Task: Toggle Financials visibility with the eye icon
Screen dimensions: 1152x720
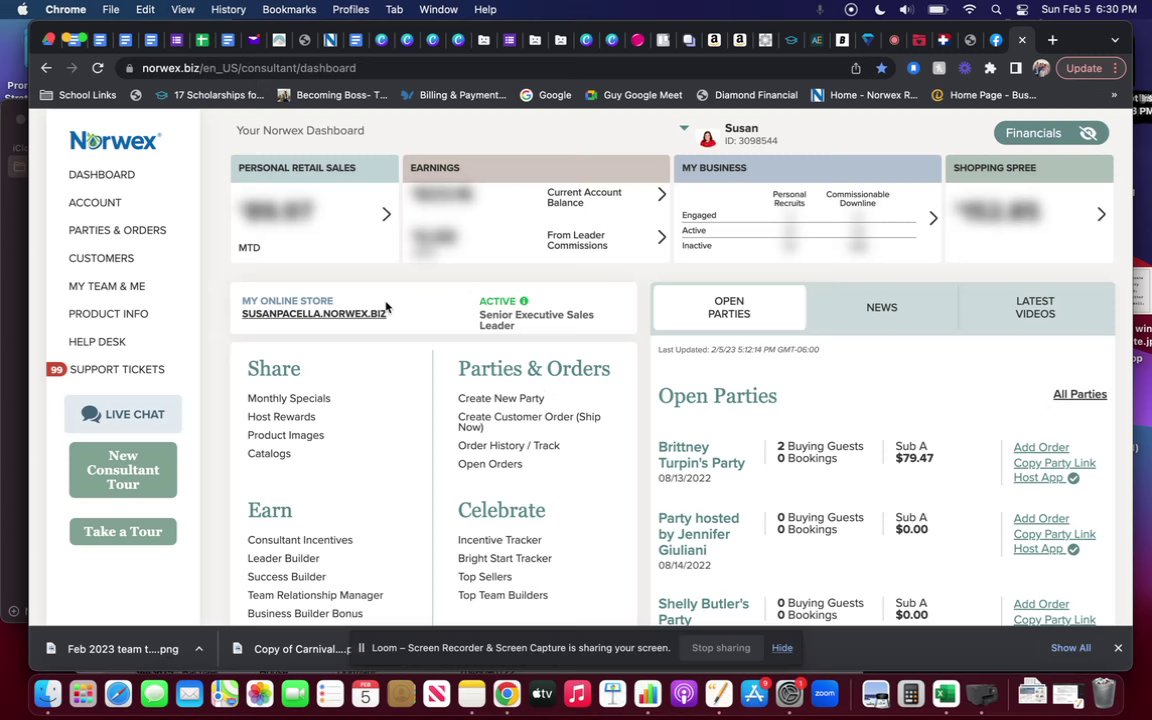Action: (1088, 133)
